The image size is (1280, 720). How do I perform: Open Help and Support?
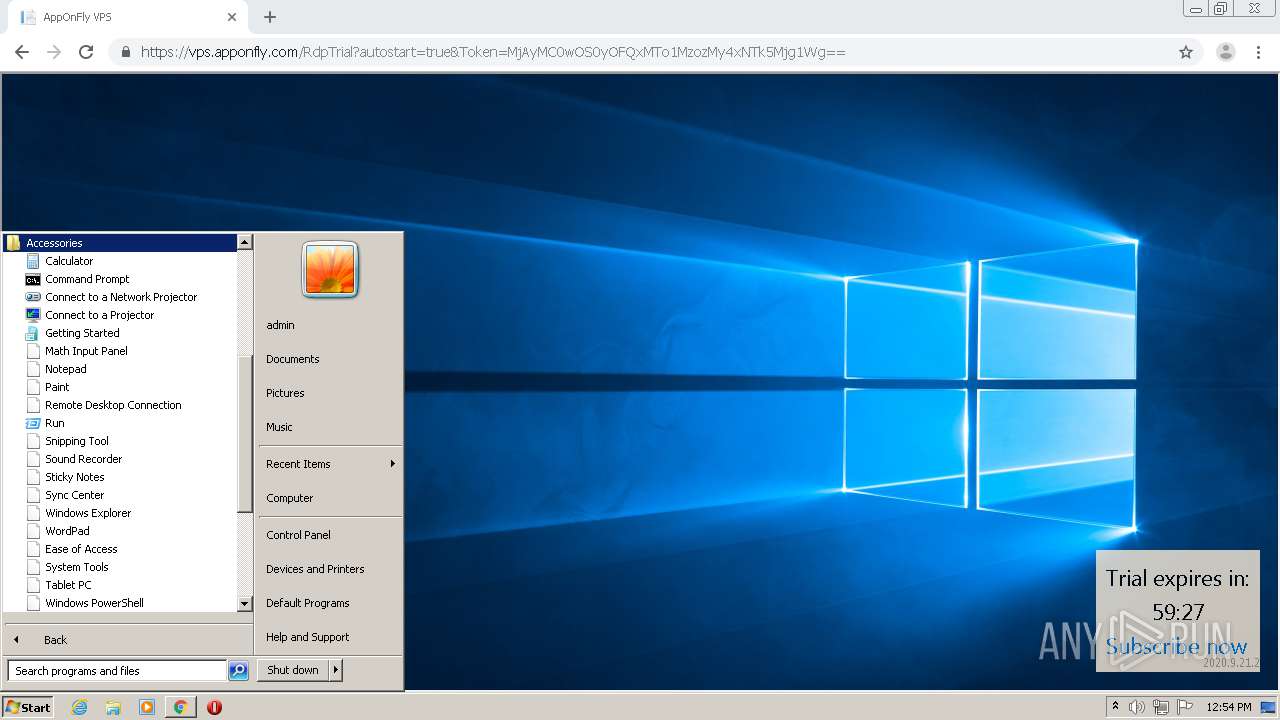pyautogui.click(x=308, y=637)
